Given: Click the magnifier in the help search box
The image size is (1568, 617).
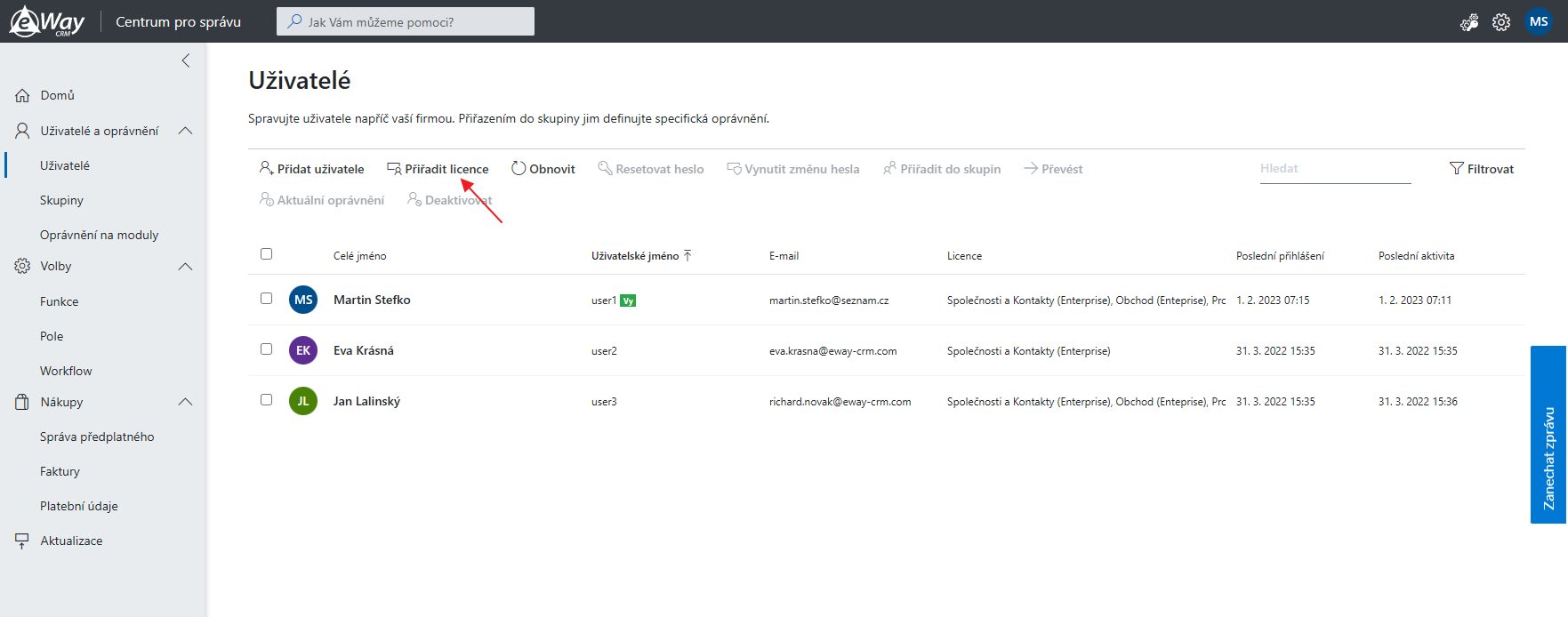Looking at the screenshot, I should 294,21.
